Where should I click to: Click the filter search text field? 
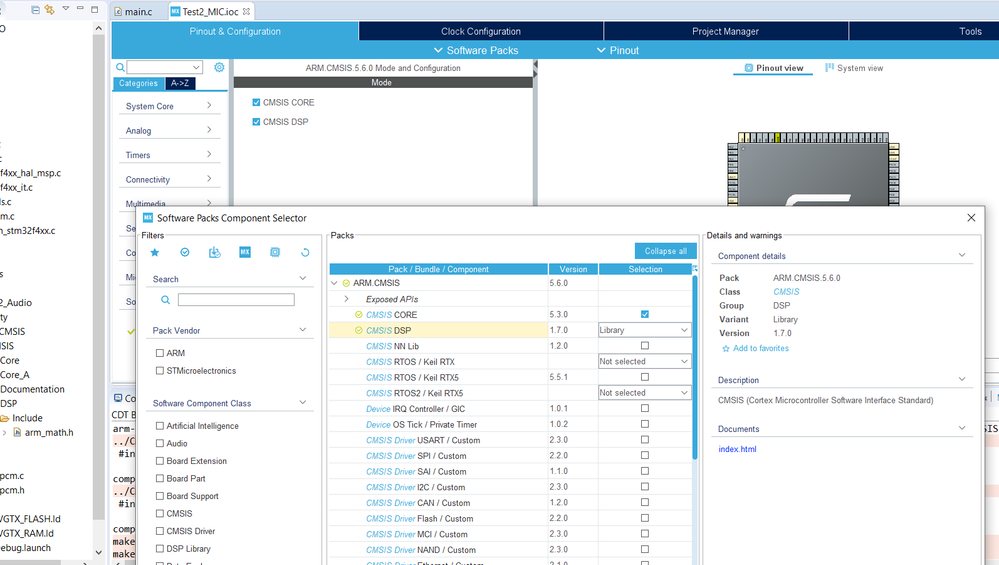click(236, 299)
